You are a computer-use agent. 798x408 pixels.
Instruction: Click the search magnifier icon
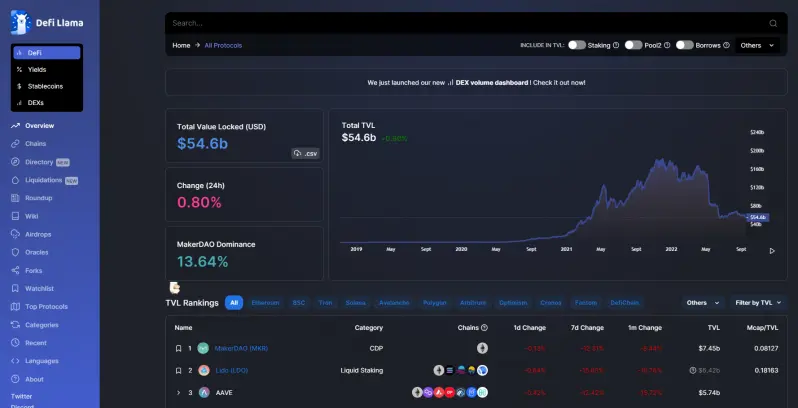tap(773, 23)
